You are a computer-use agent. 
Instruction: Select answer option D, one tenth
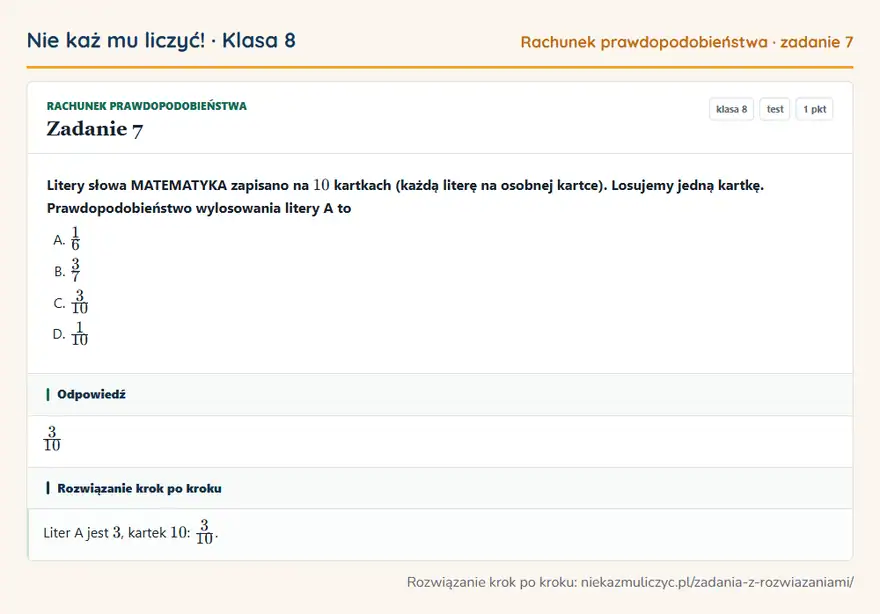click(x=71, y=334)
